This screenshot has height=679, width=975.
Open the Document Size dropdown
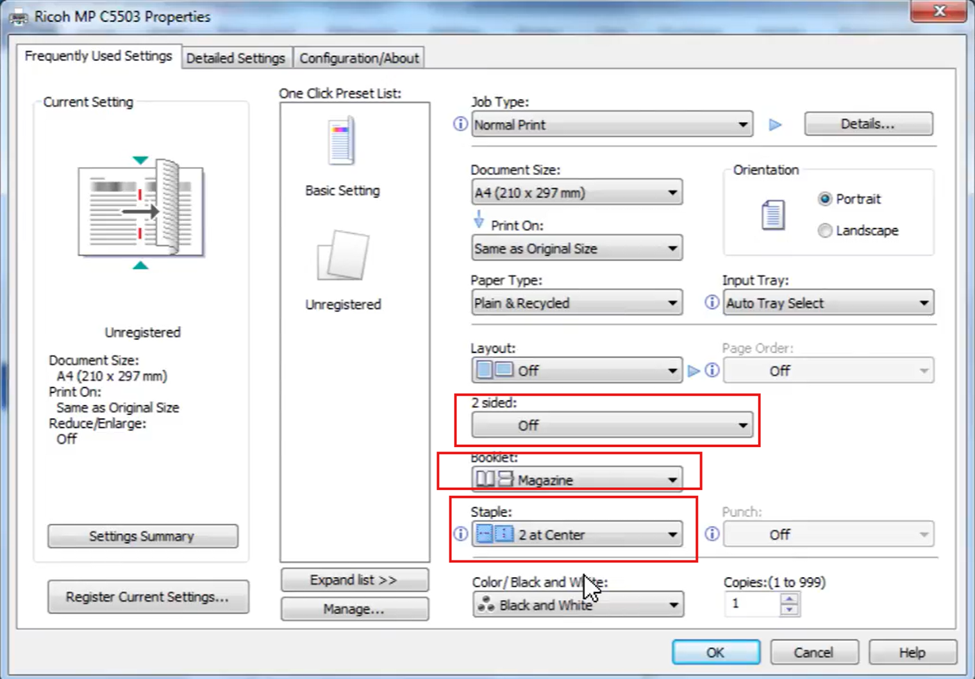coord(576,193)
